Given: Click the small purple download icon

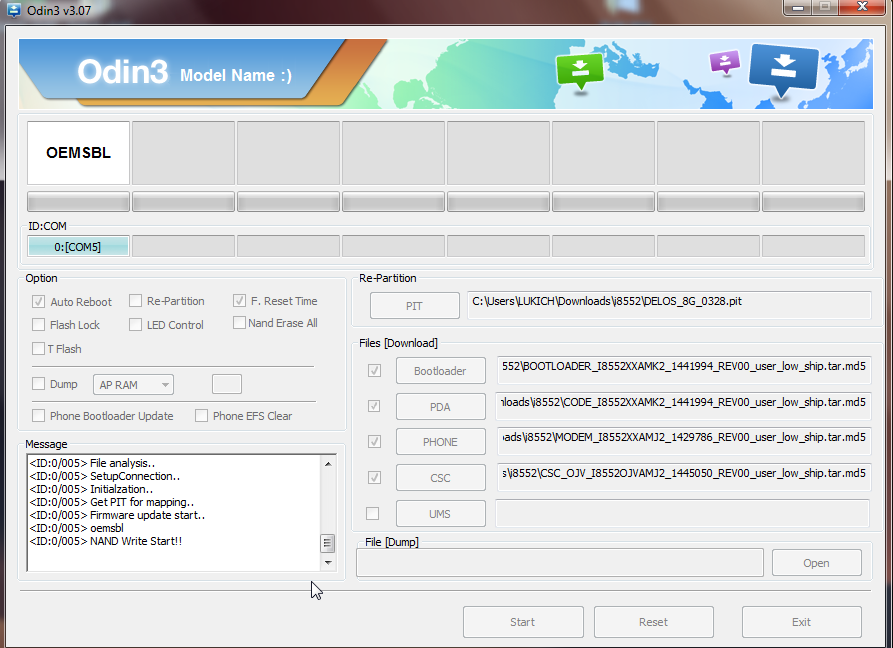Looking at the screenshot, I should [x=724, y=63].
